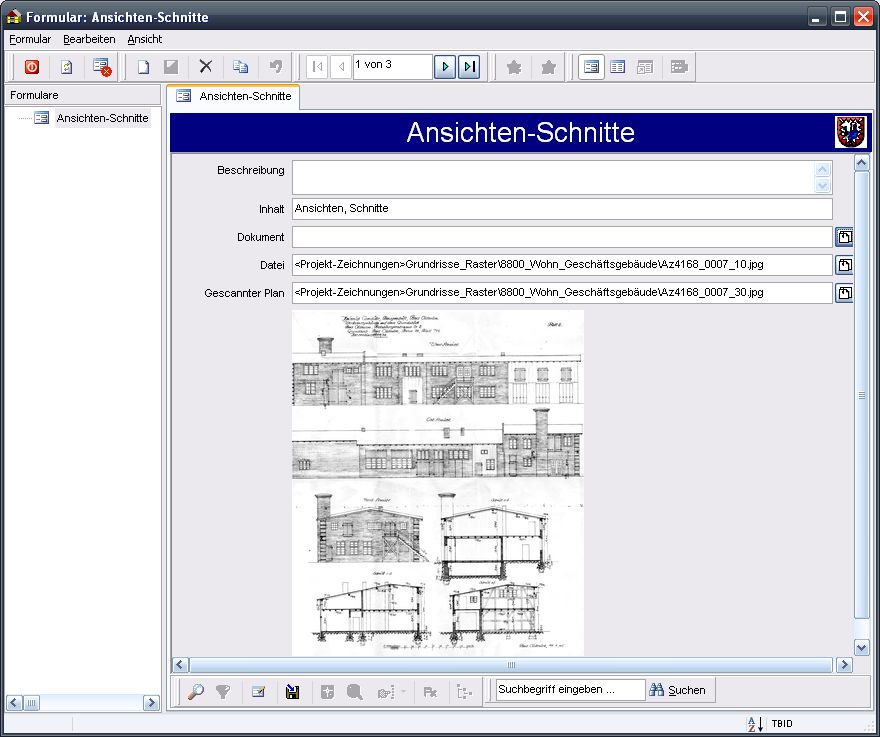Click the horizontal scrollbar below the plan image
This screenshot has height=737, width=880.
point(510,665)
